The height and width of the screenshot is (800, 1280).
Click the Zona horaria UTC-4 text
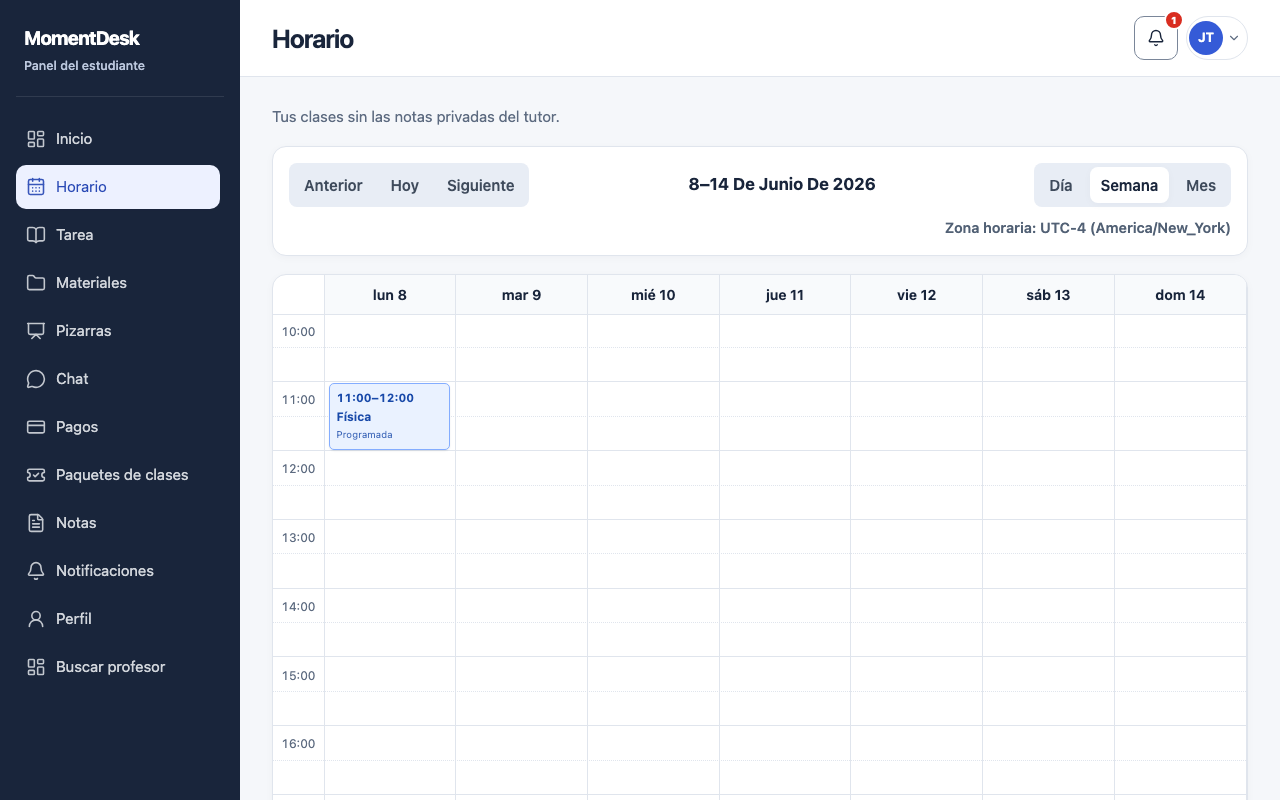coord(1087,228)
